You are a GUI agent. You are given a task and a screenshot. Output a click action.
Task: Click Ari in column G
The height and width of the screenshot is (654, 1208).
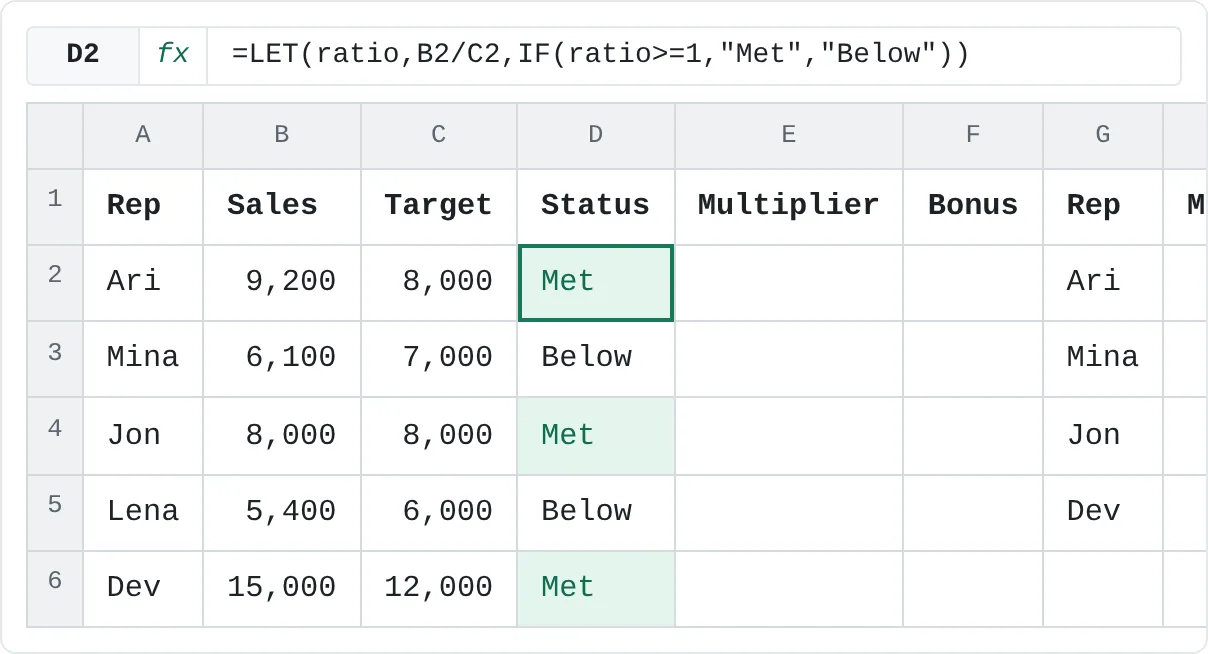[x=1103, y=283]
